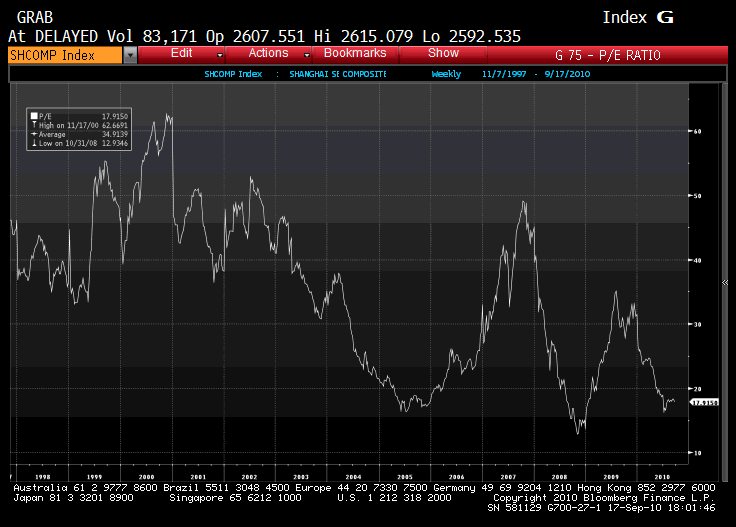Click the 10 y-axis label
736x527 pixels.
(x=698, y=453)
